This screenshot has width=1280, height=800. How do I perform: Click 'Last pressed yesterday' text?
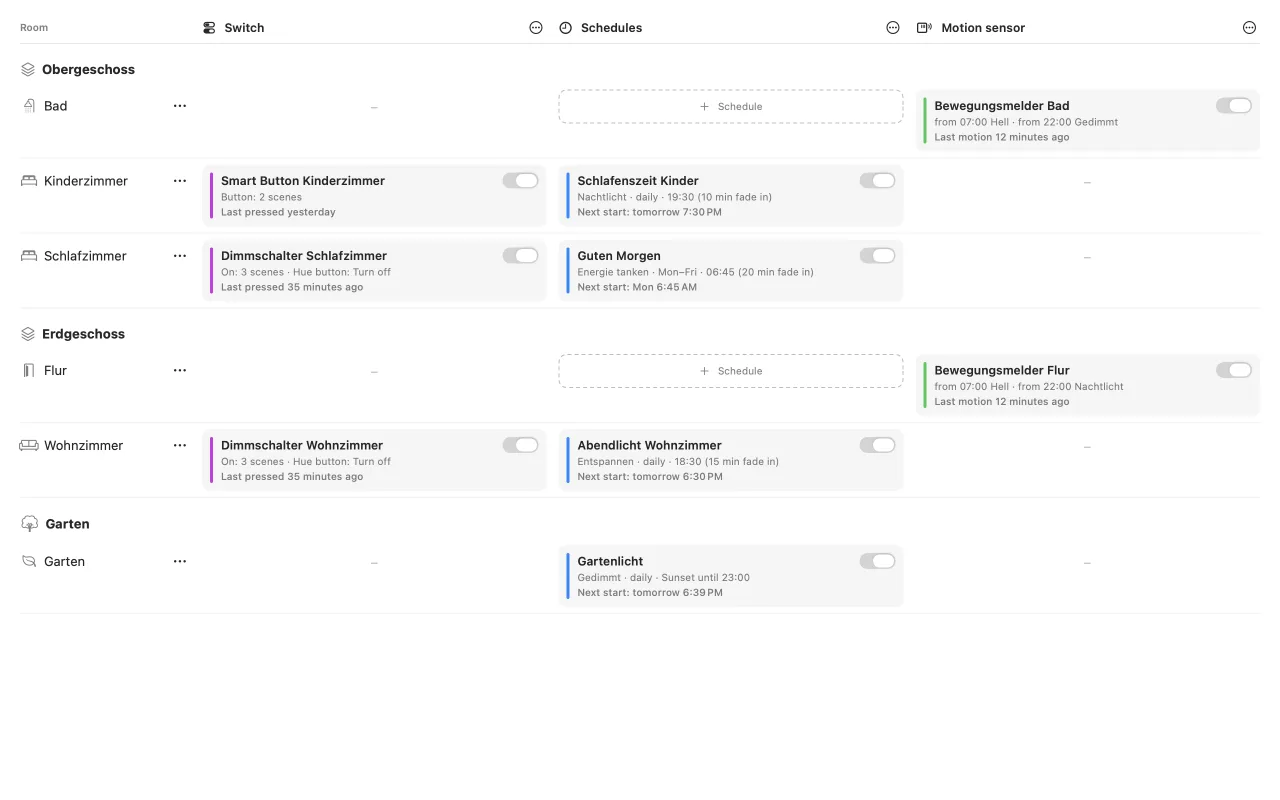278,212
